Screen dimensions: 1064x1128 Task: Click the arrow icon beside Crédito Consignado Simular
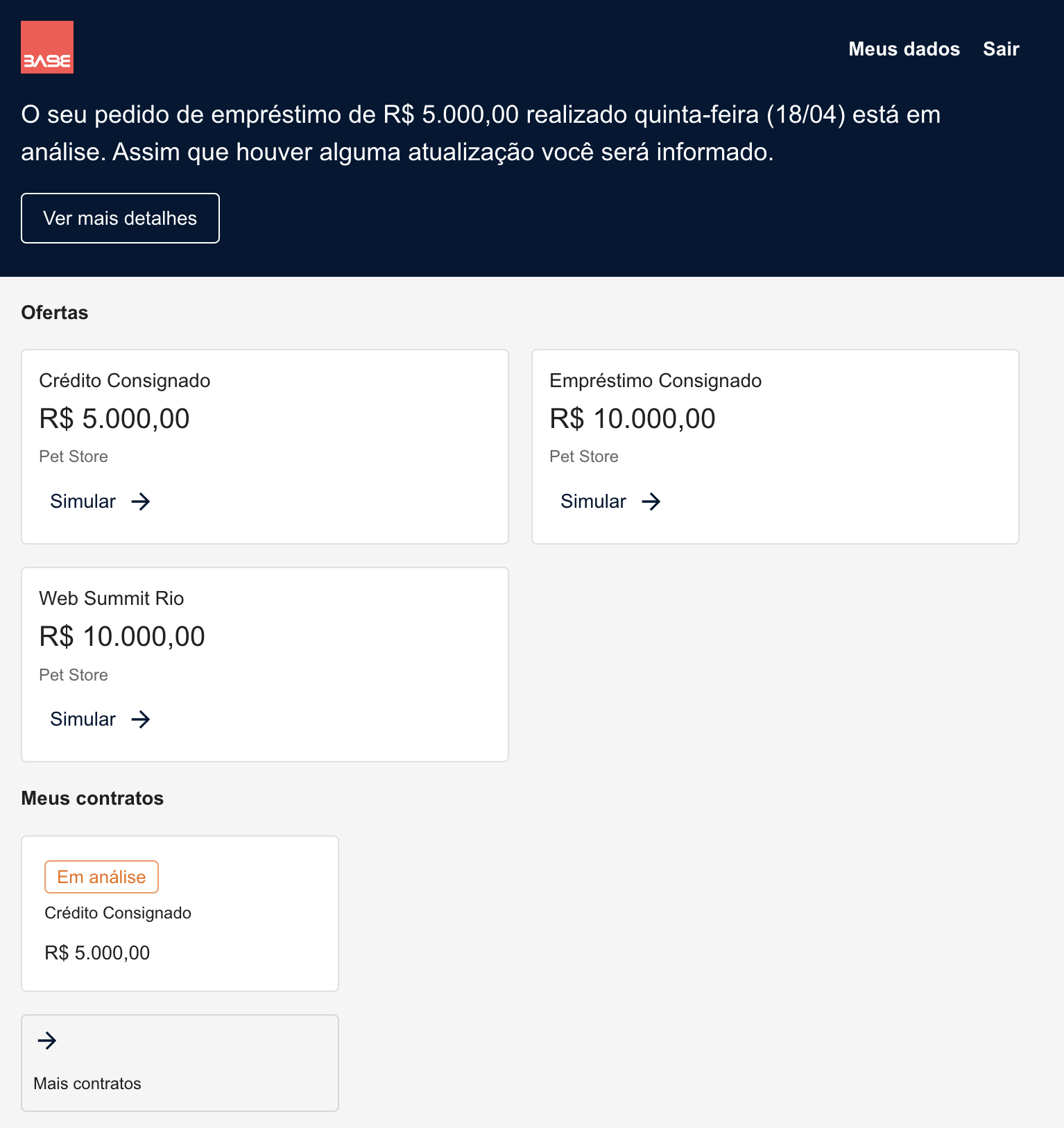[x=141, y=502]
